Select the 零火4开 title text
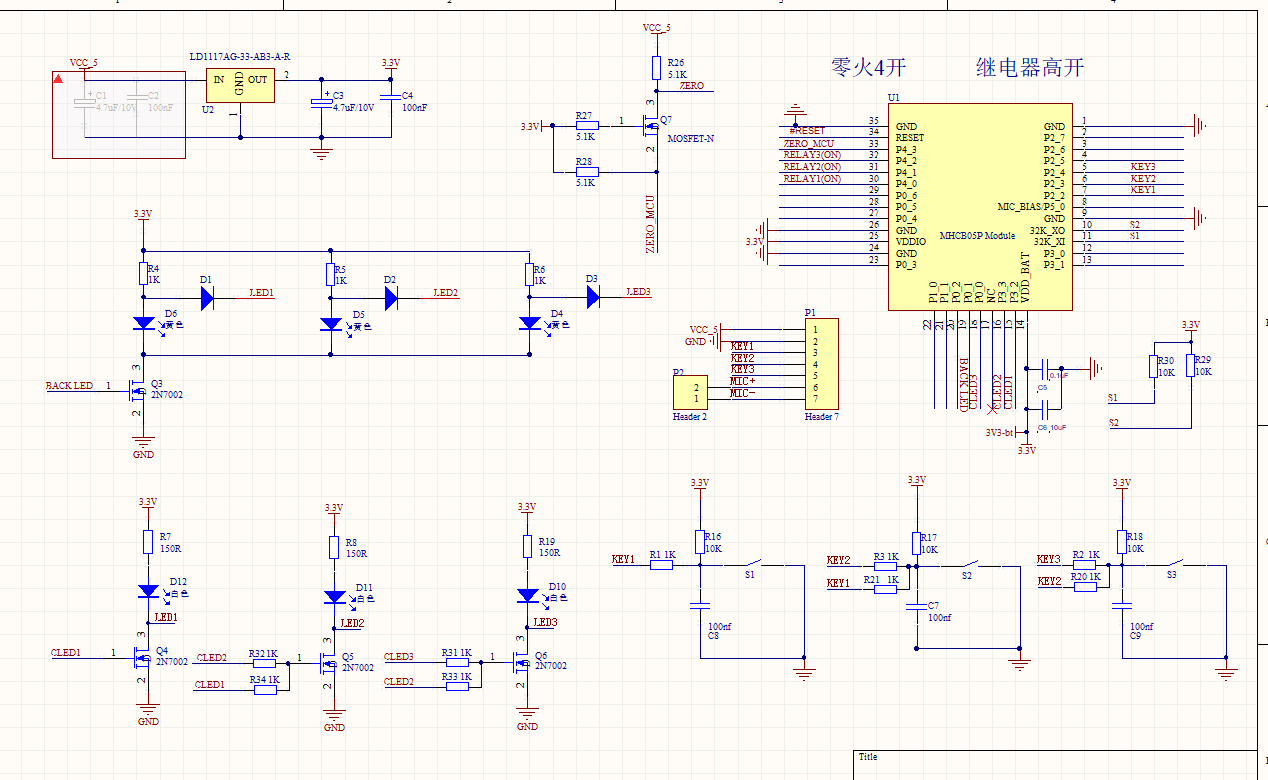The image size is (1268, 780). (868, 68)
